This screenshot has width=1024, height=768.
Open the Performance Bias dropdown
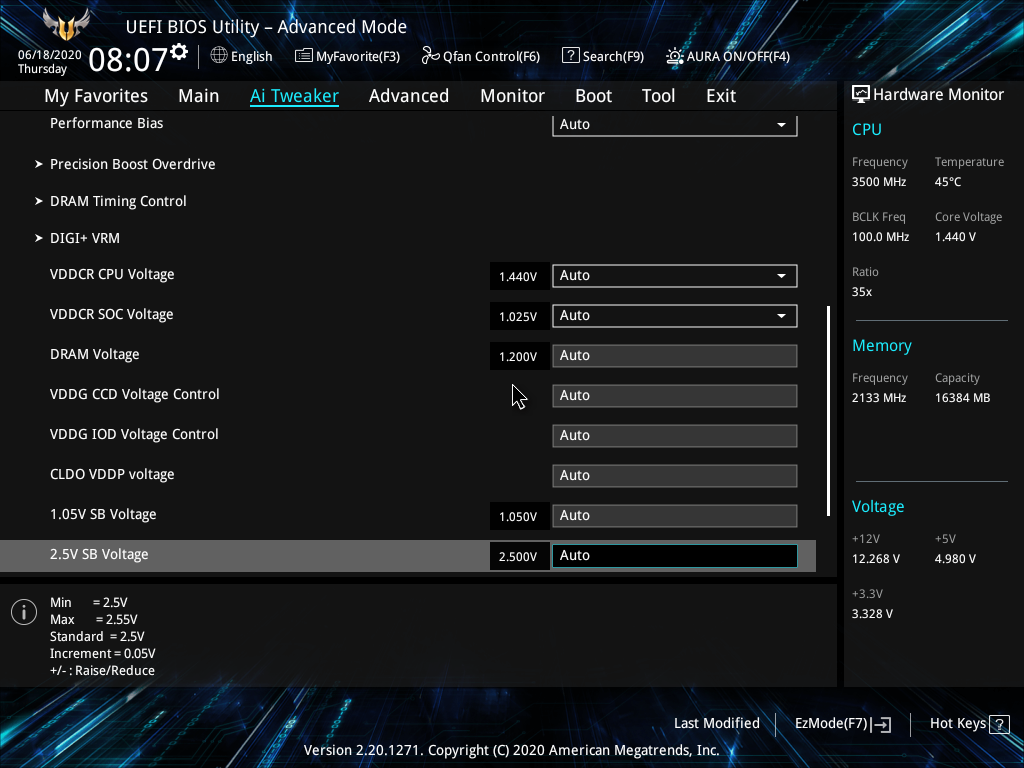pos(674,124)
